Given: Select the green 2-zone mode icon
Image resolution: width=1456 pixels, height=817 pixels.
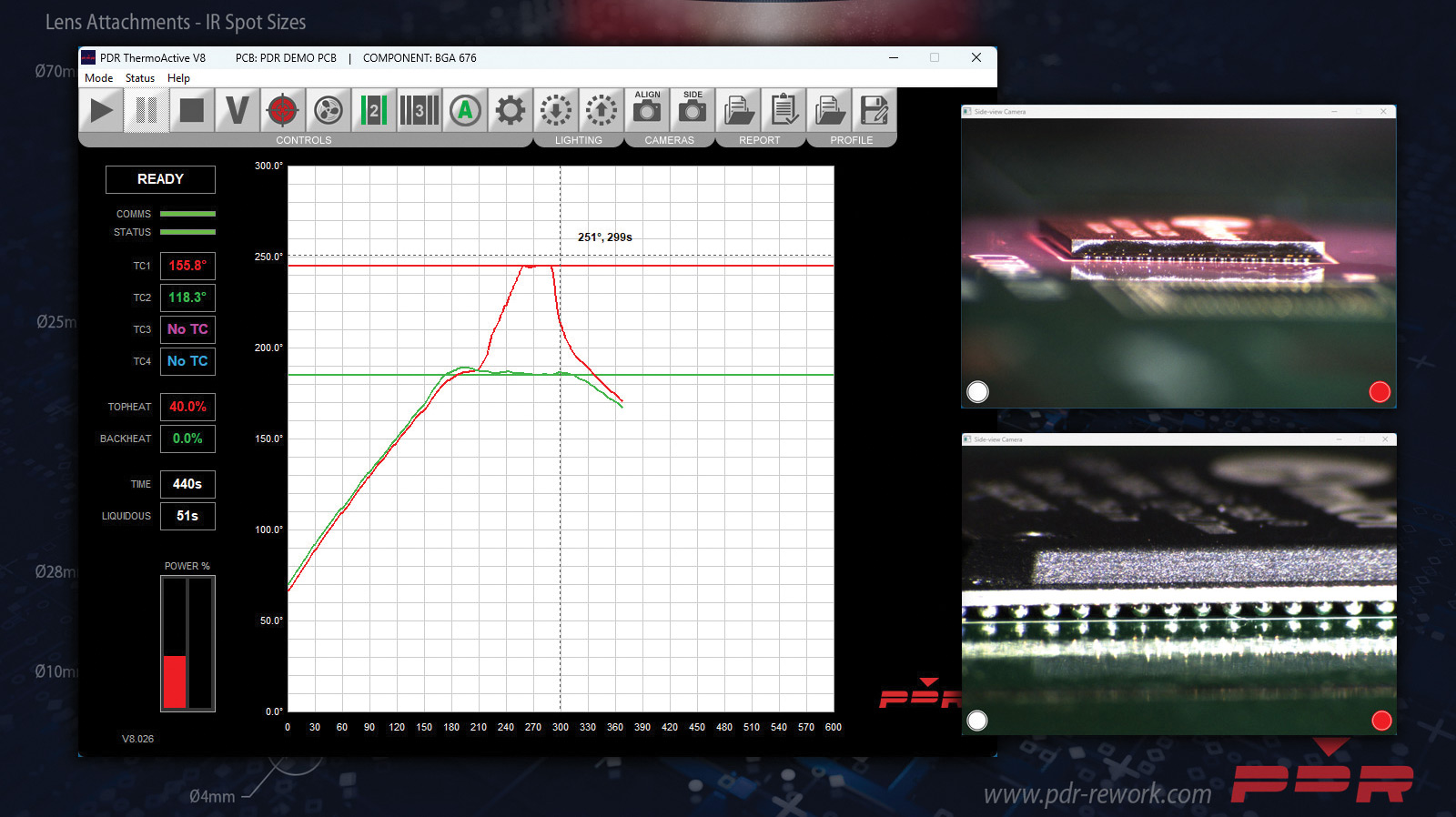Looking at the screenshot, I should click(x=374, y=111).
